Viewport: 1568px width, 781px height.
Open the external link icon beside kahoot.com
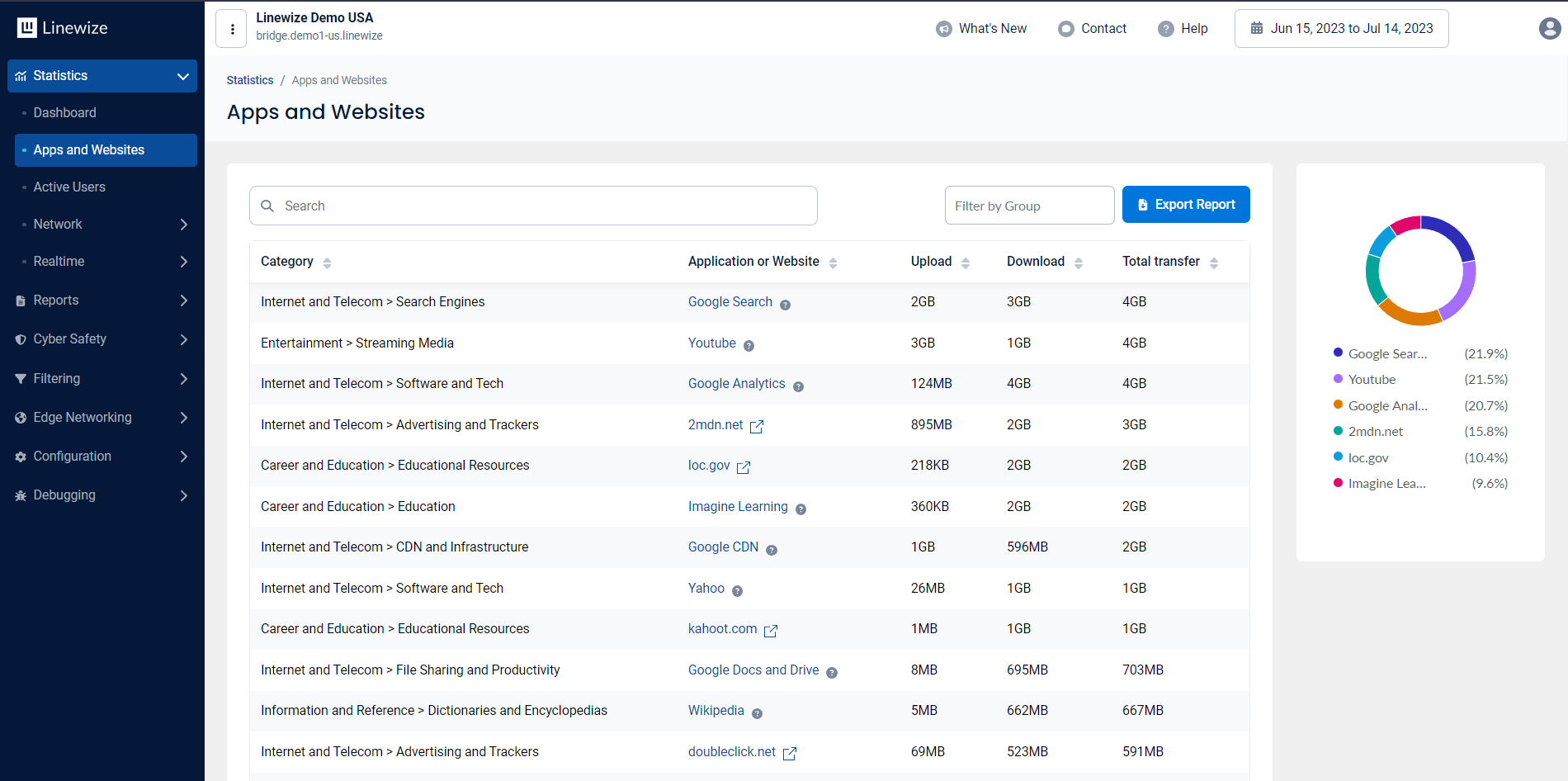770,631
